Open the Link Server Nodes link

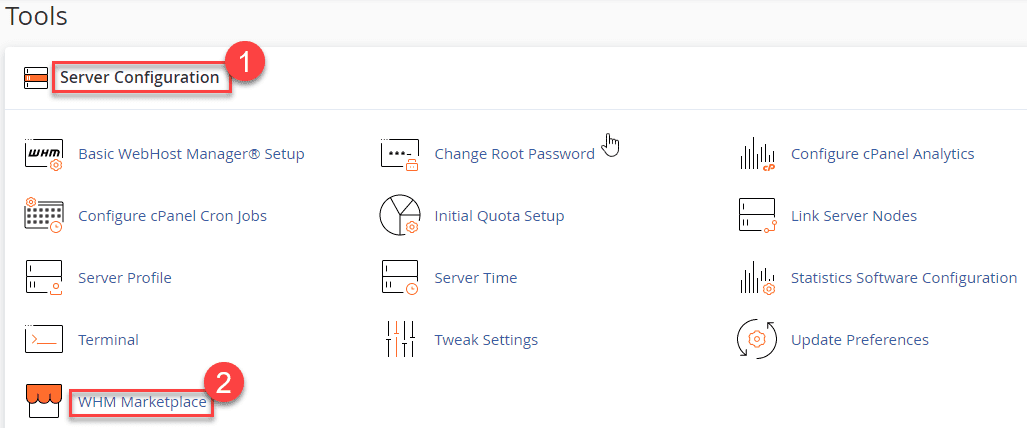854,216
